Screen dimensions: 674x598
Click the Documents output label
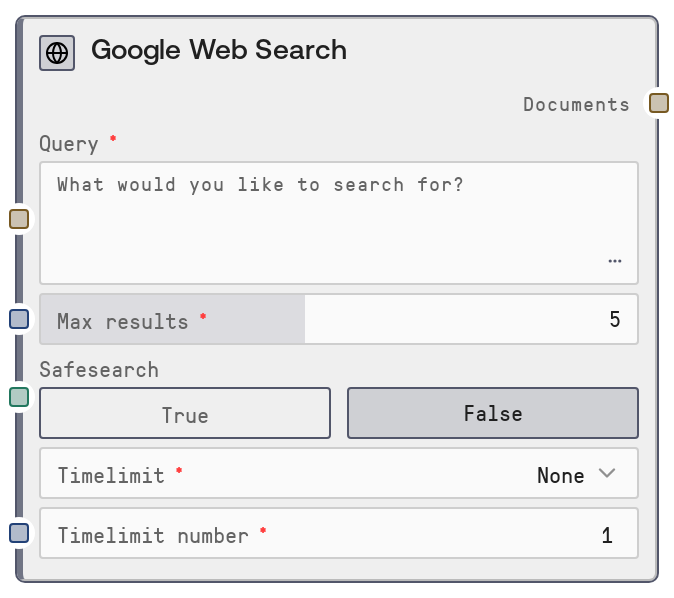coord(576,104)
